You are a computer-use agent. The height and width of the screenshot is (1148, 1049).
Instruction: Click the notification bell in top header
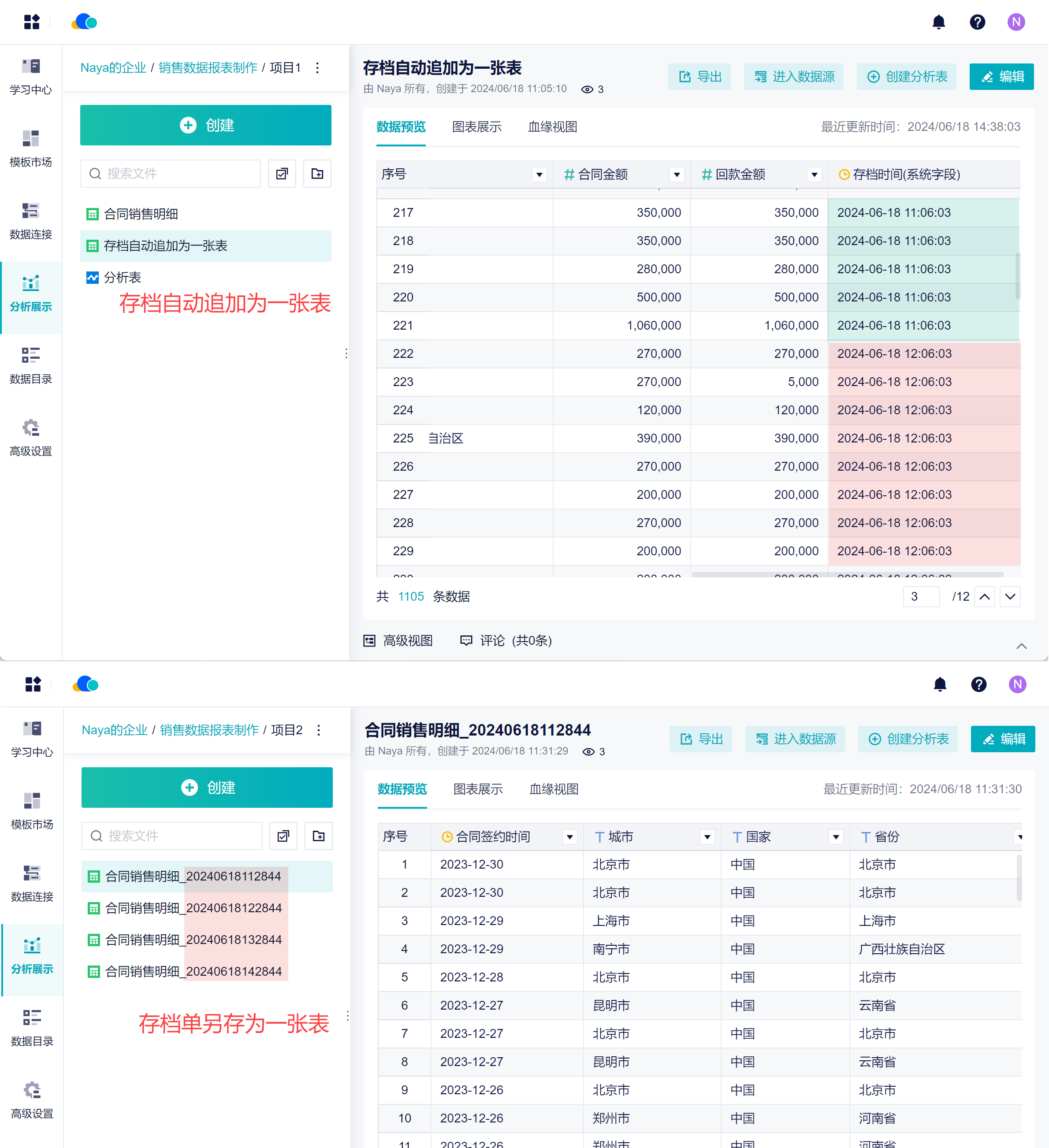pyautogui.click(x=938, y=22)
